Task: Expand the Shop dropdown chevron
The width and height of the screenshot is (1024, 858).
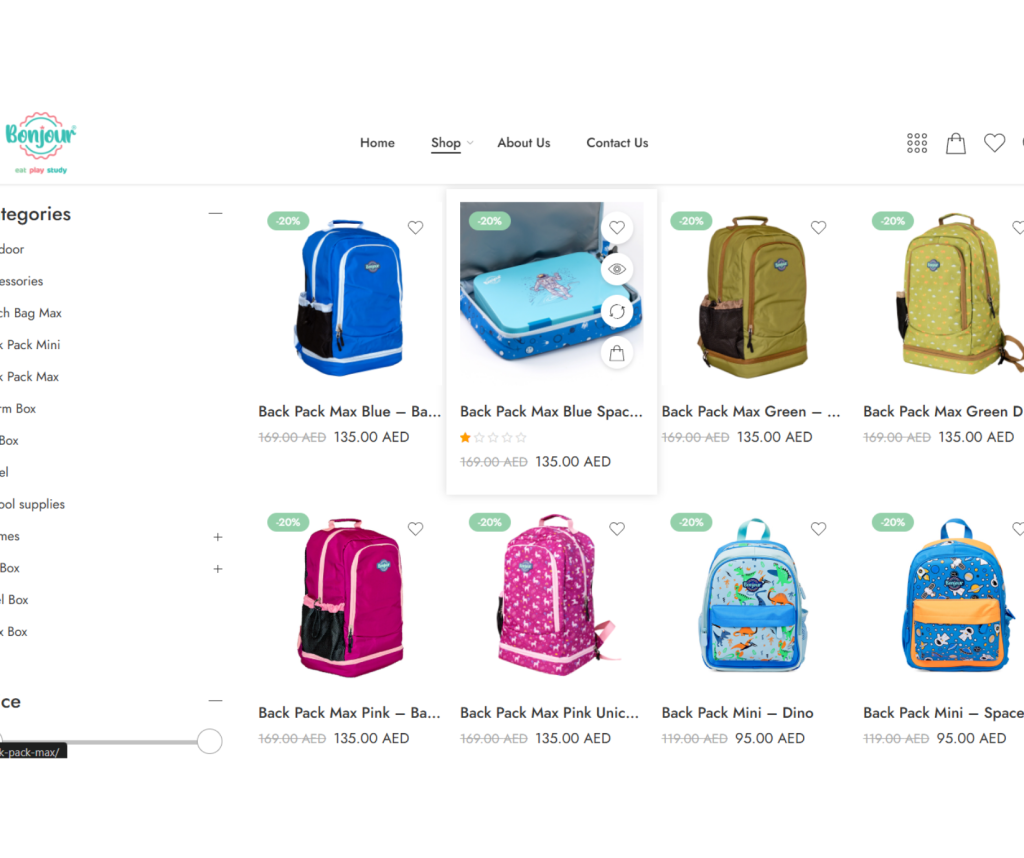Action: 470,142
